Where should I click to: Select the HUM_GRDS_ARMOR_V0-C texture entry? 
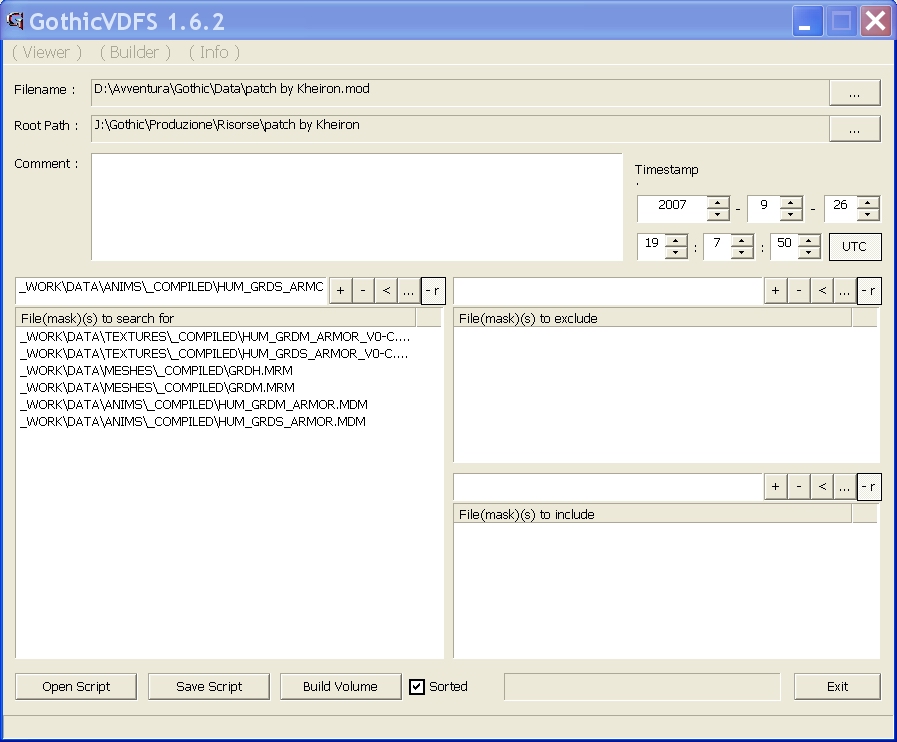pyautogui.click(x=214, y=354)
